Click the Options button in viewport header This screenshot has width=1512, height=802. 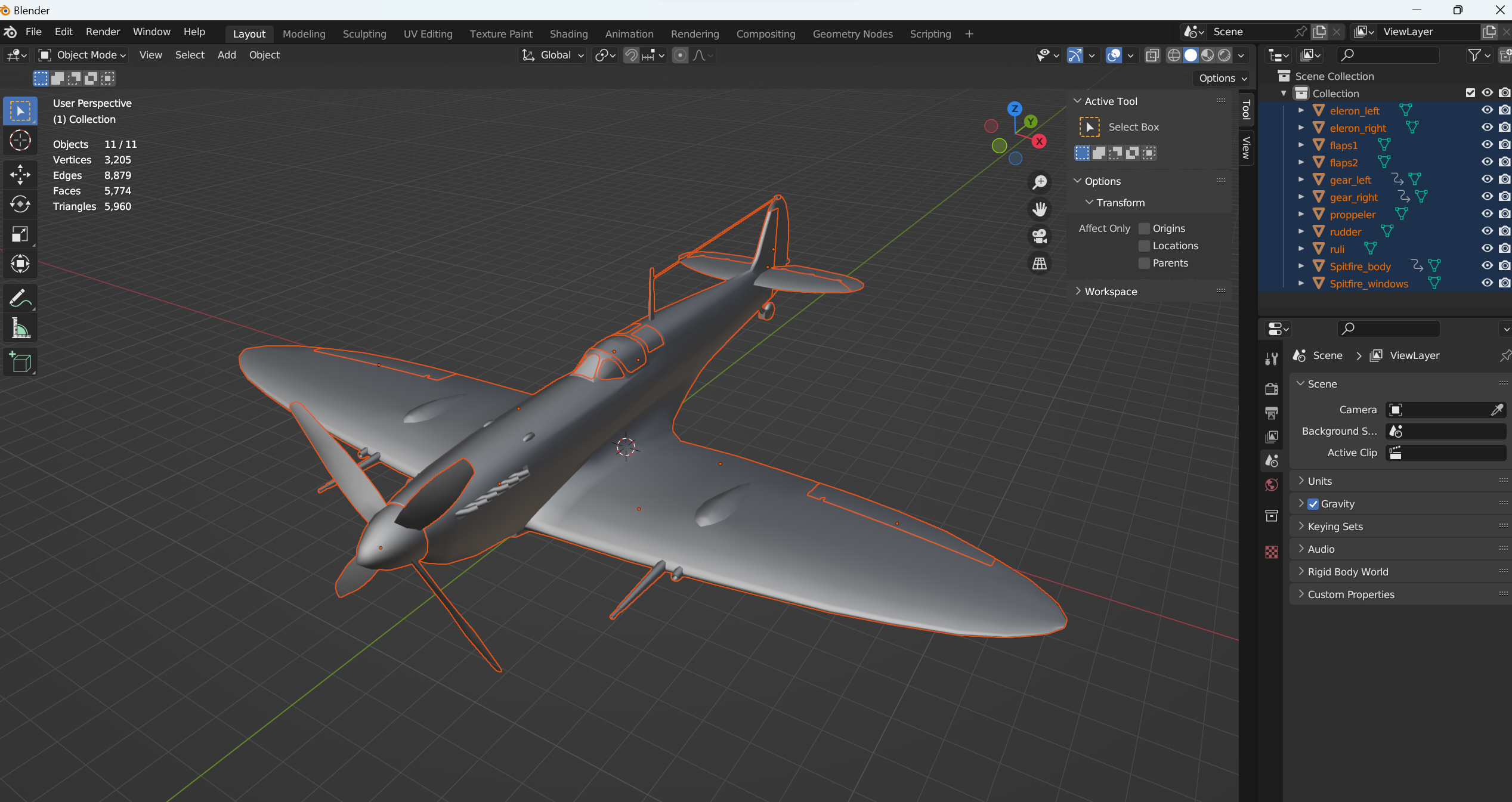pyautogui.click(x=1222, y=78)
